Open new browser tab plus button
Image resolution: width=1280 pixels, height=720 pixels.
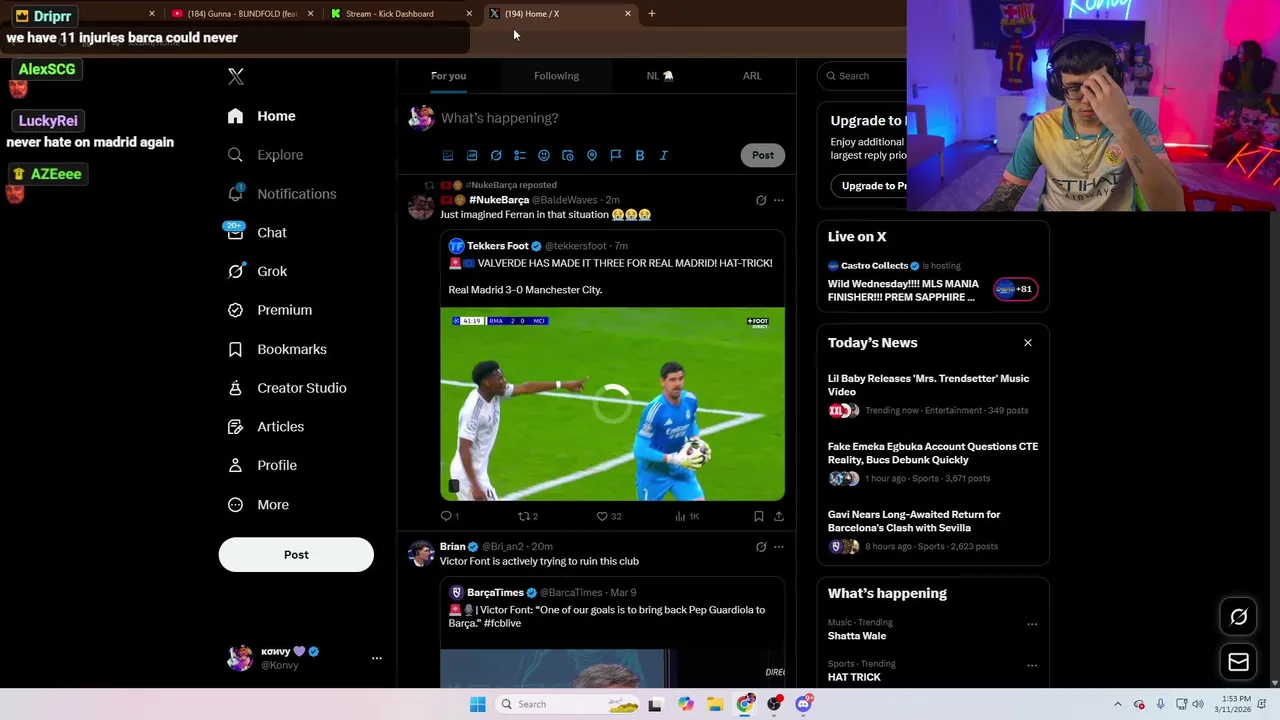pyautogui.click(x=652, y=14)
